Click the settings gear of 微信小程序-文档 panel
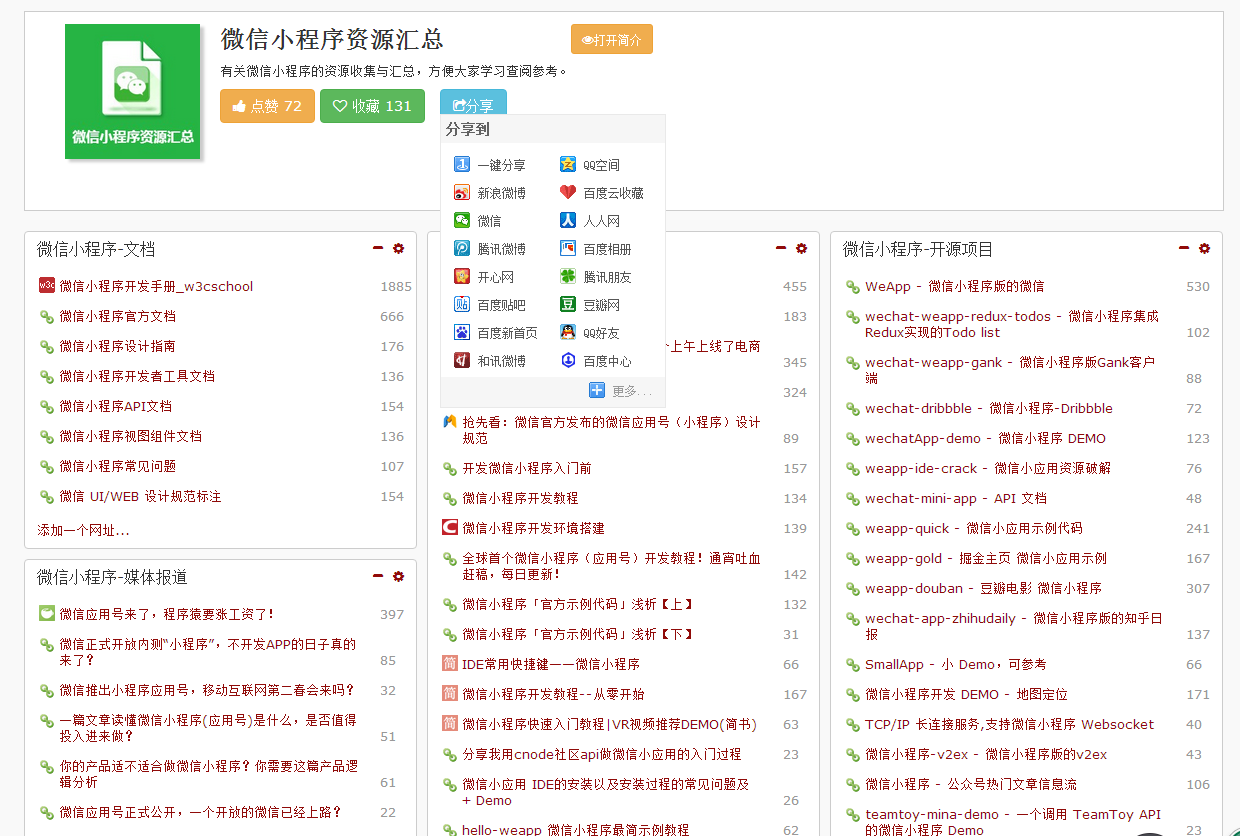The height and width of the screenshot is (836, 1240). click(398, 248)
